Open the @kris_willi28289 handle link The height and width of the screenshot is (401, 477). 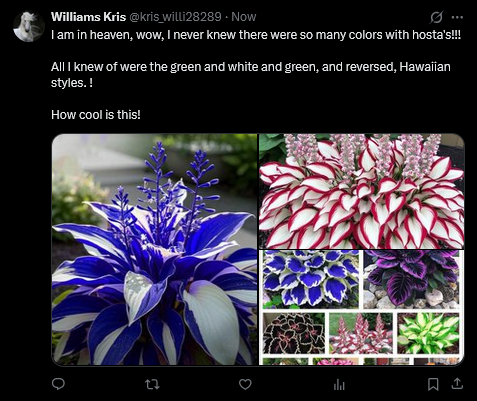175,17
